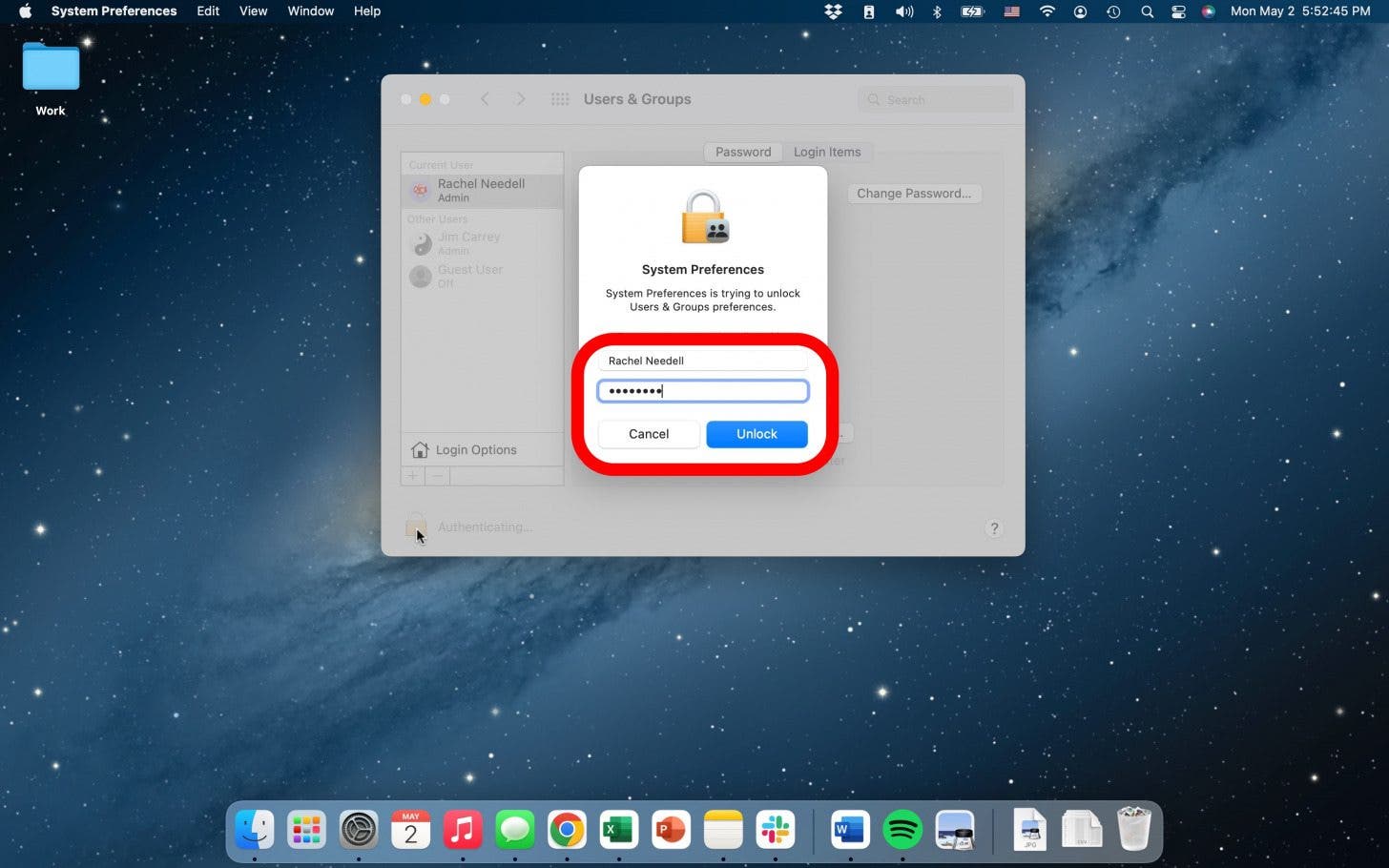Viewport: 1389px width, 868px height.
Task: Click the Rachel Needell username field
Action: (x=703, y=361)
